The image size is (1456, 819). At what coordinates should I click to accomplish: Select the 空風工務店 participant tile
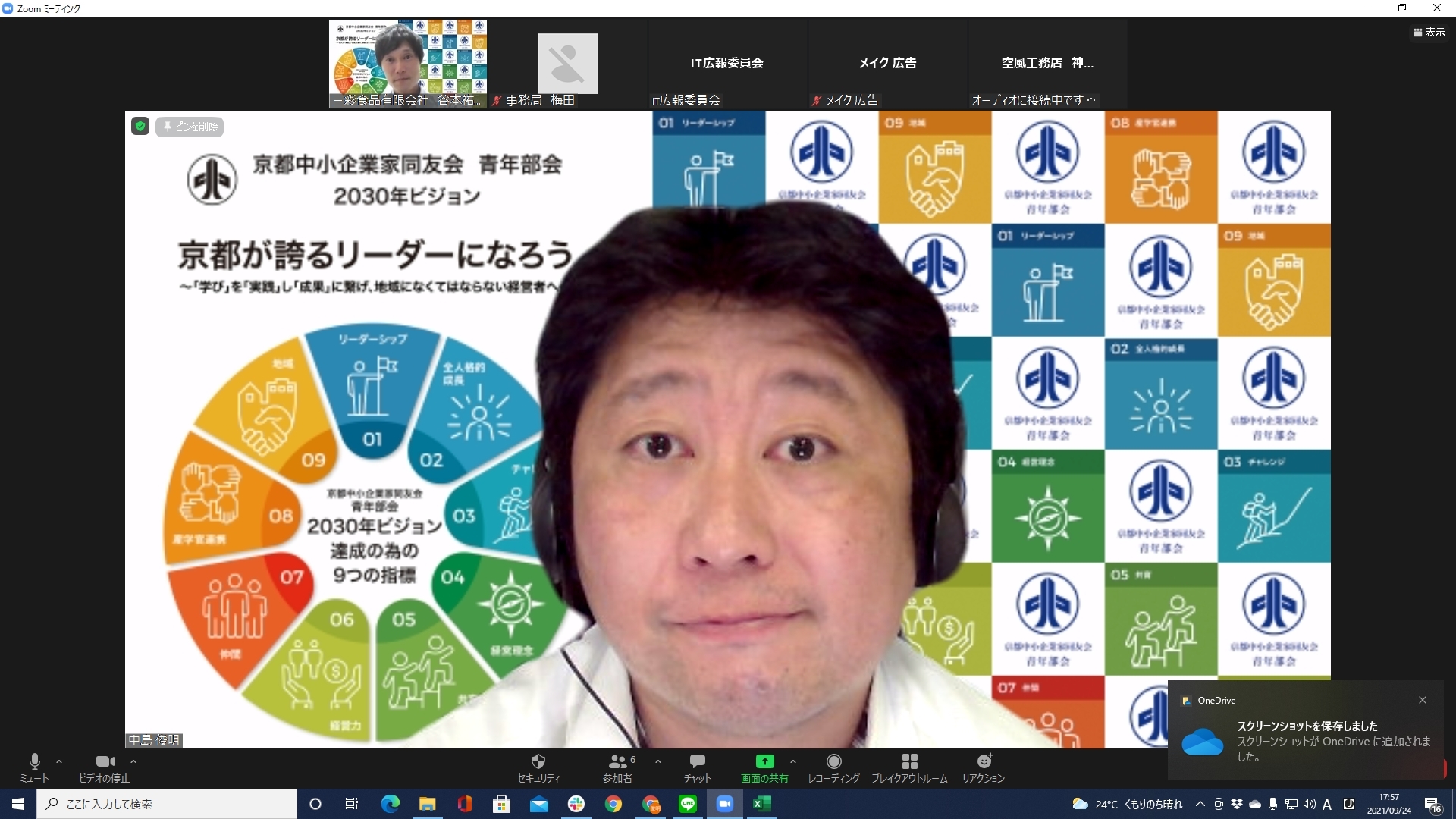[1047, 64]
